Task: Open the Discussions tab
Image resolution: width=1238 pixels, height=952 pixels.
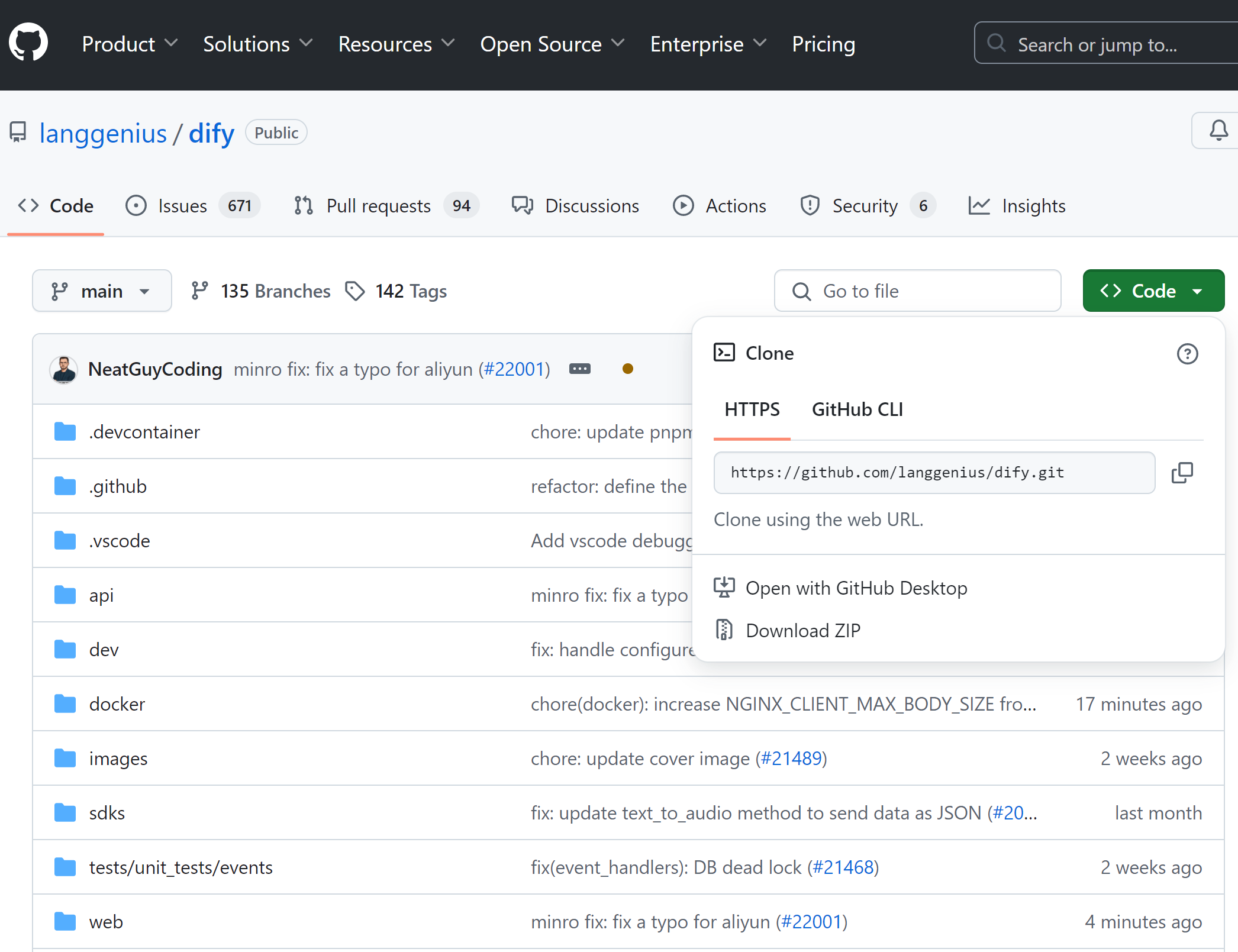Action: pyautogui.click(x=575, y=206)
